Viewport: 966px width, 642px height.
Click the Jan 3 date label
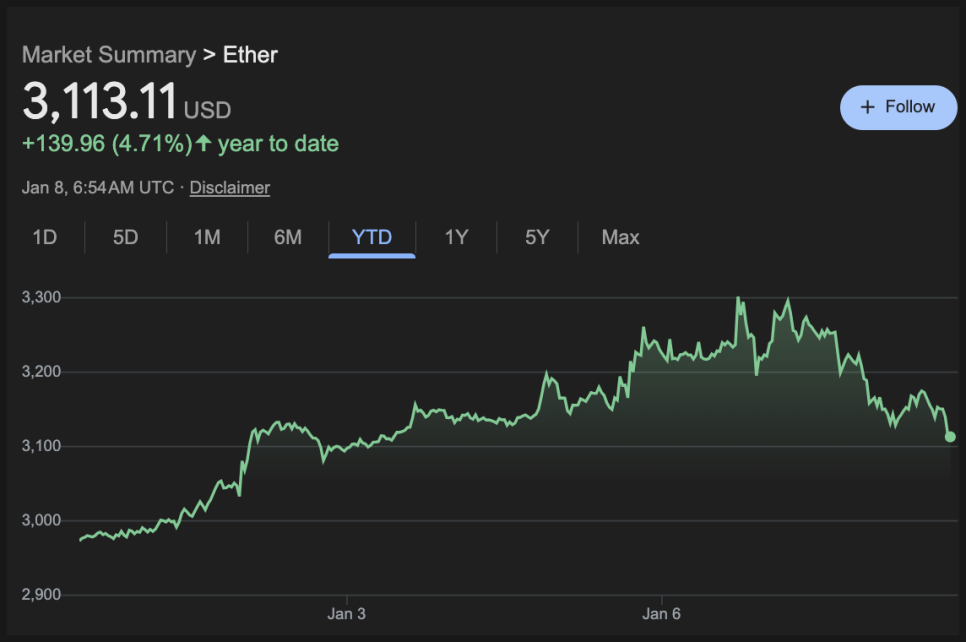tap(347, 613)
